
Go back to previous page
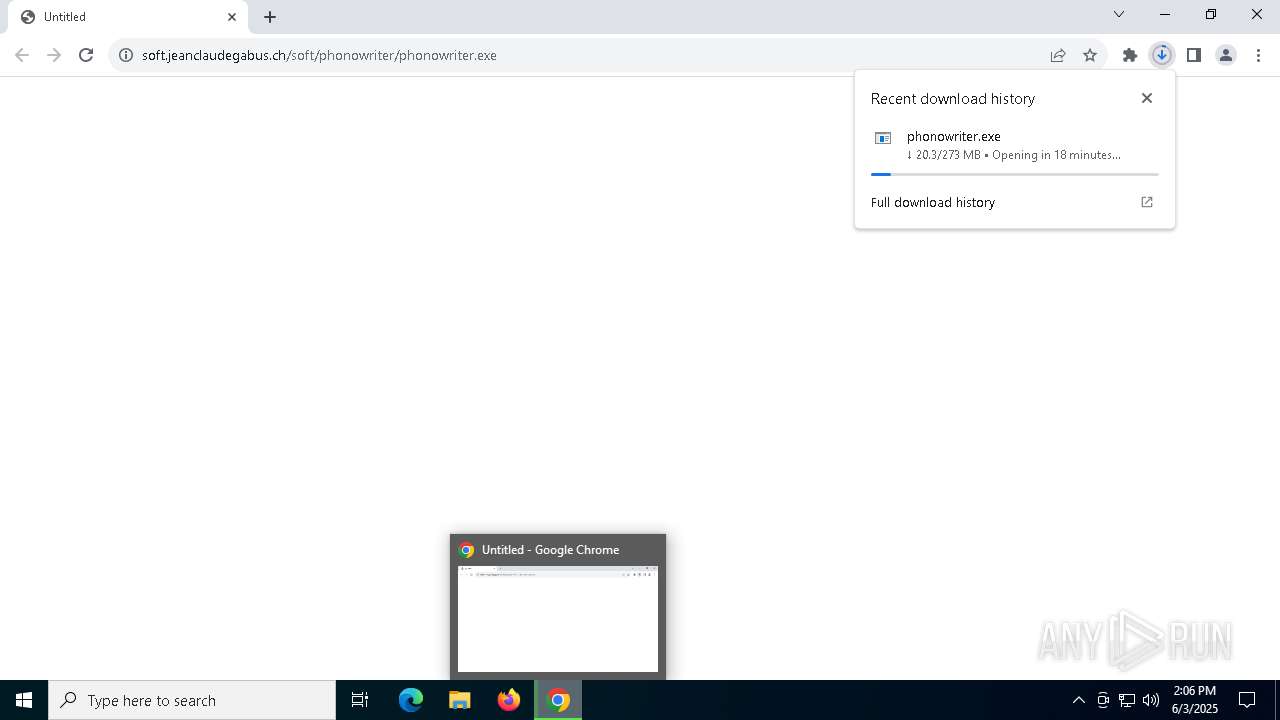click(x=22, y=55)
